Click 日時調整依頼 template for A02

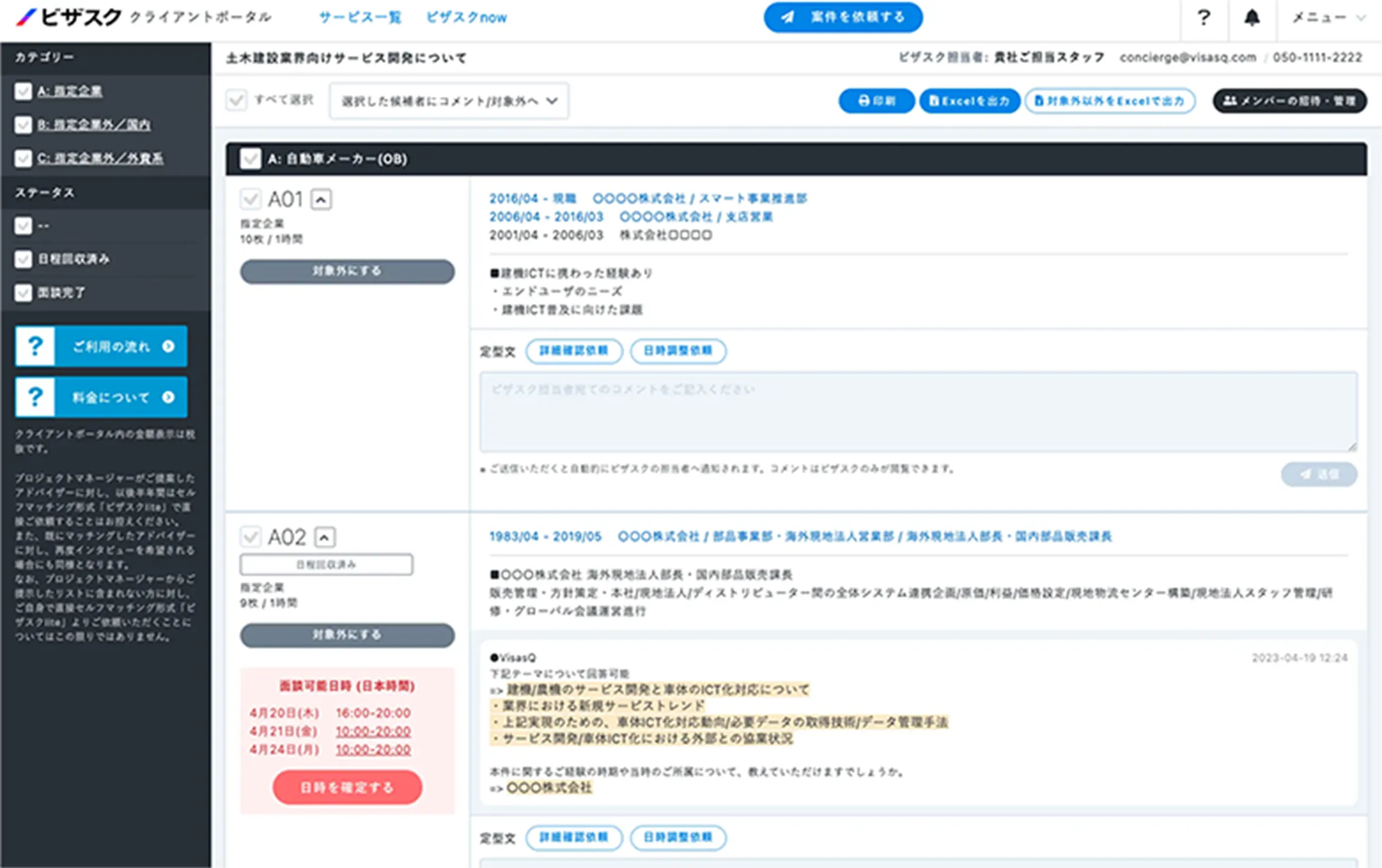pyautogui.click(x=678, y=837)
